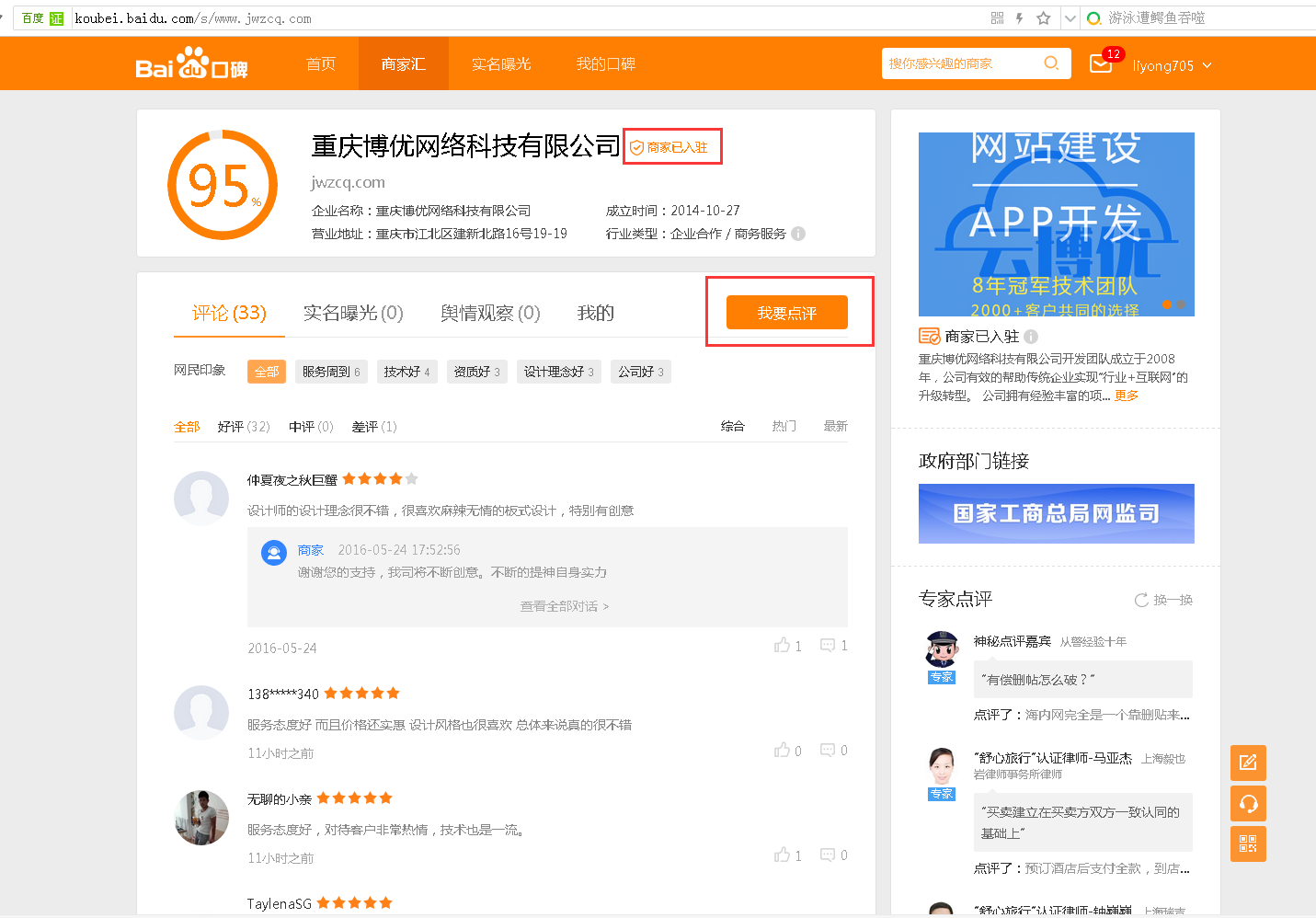This screenshot has width=1316, height=918.
Task: Click the search engine icon in browser search box
Action: pyautogui.click(x=1093, y=18)
